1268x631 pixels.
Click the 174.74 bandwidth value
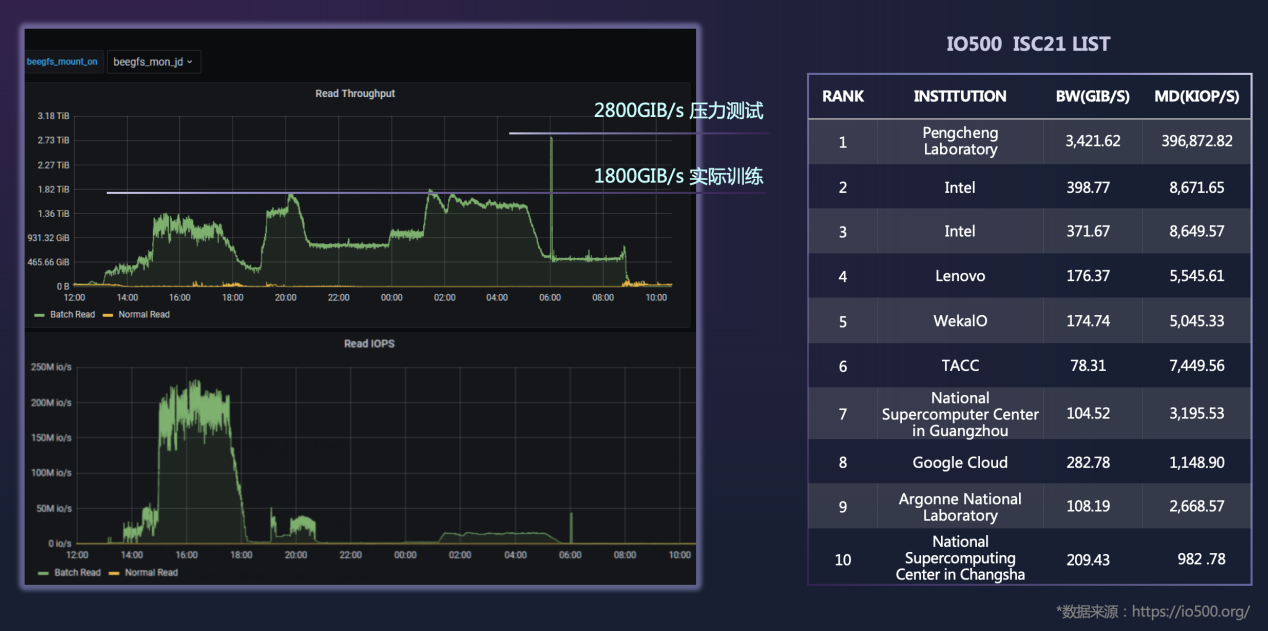point(1088,322)
